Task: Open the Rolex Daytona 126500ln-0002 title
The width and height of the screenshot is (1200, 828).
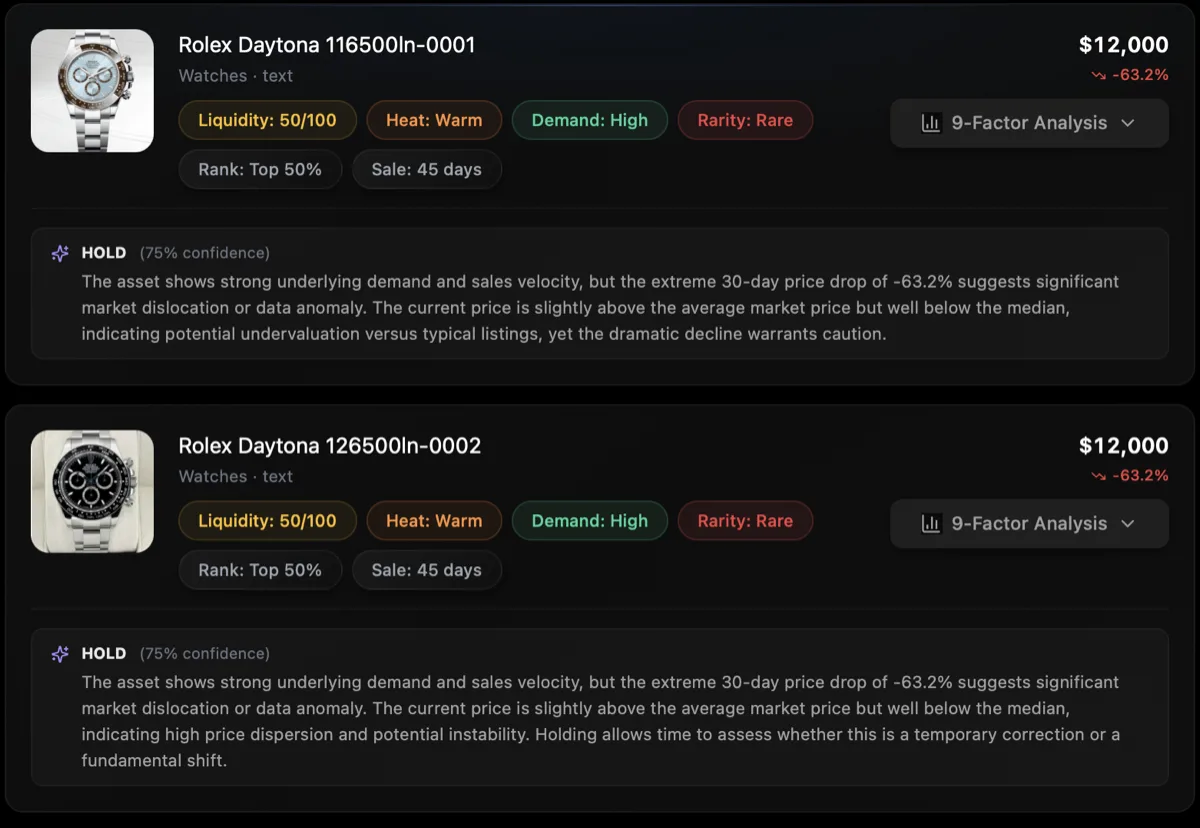Action: 330,446
